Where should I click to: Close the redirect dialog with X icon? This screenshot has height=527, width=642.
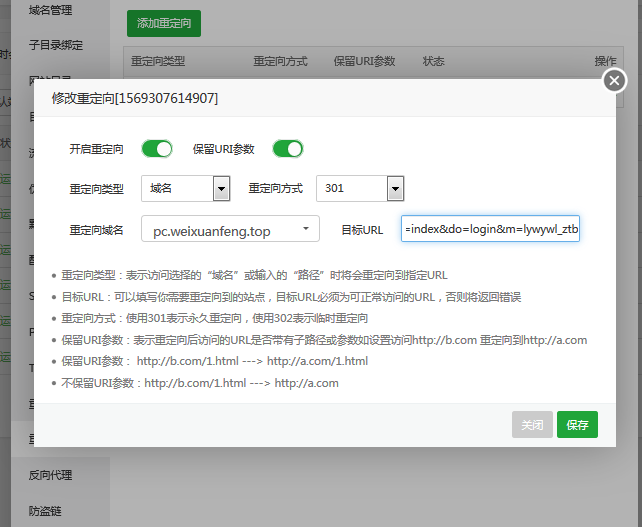point(614,81)
